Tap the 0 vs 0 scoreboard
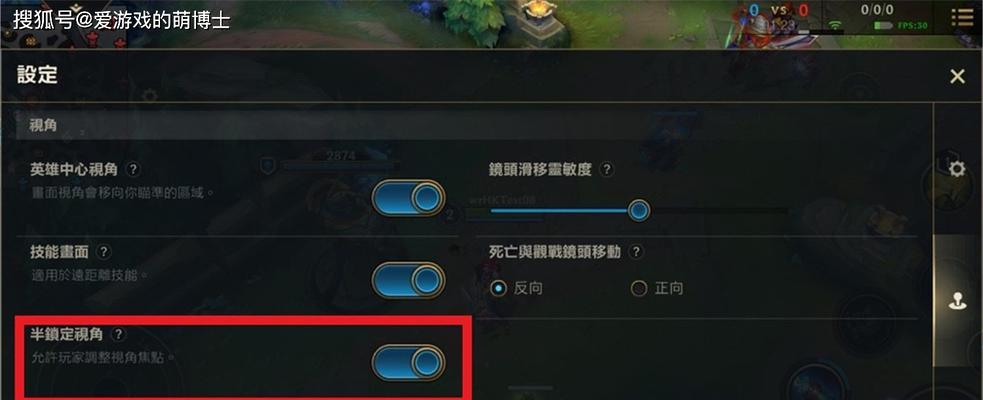Image resolution: width=983 pixels, height=400 pixels. click(779, 10)
